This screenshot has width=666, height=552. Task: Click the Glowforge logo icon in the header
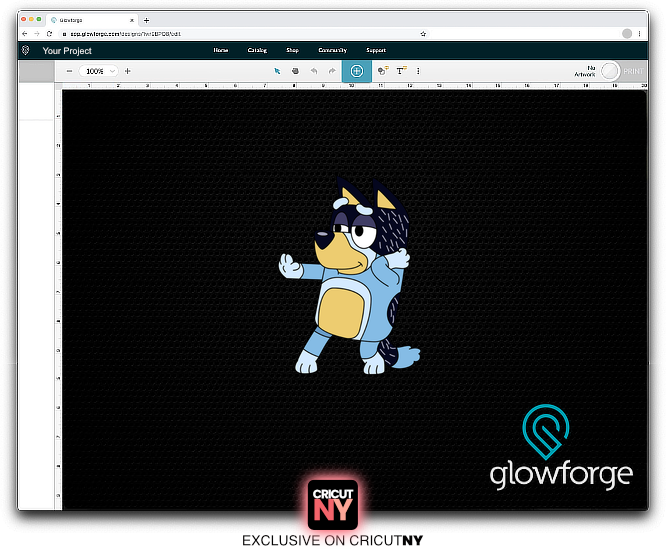(x=25, y=51)
